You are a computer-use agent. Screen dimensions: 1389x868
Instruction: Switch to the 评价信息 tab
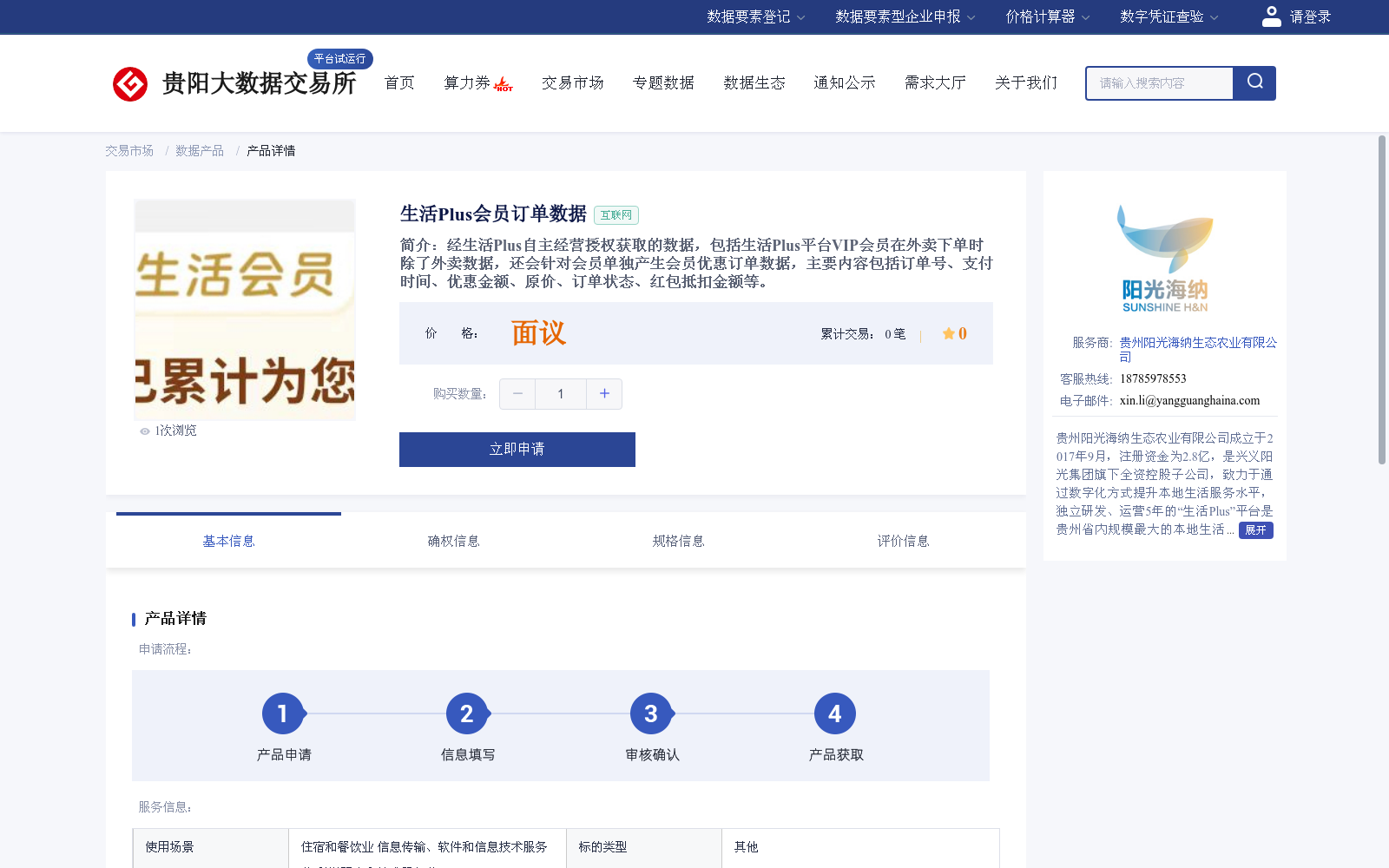coord(903,541)
